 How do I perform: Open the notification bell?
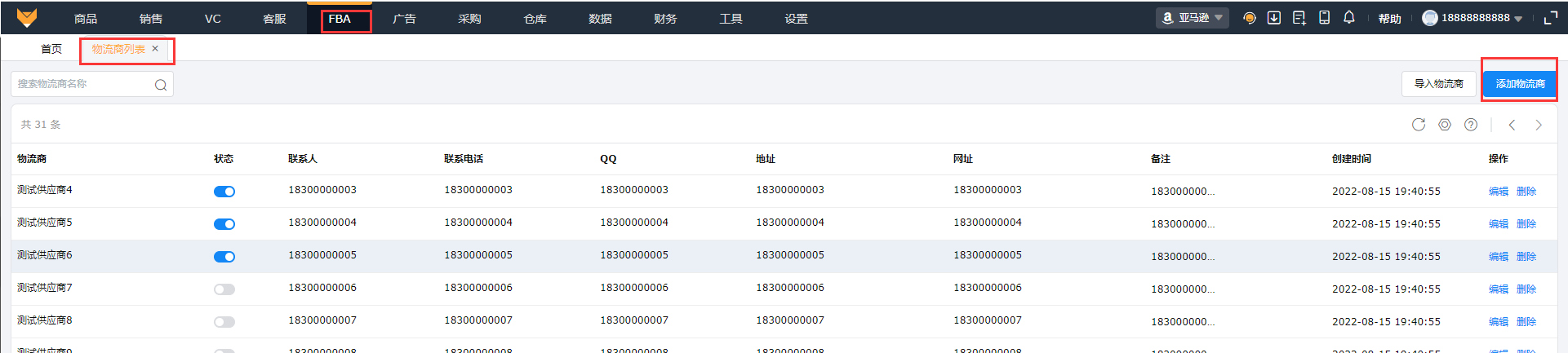1349,17
